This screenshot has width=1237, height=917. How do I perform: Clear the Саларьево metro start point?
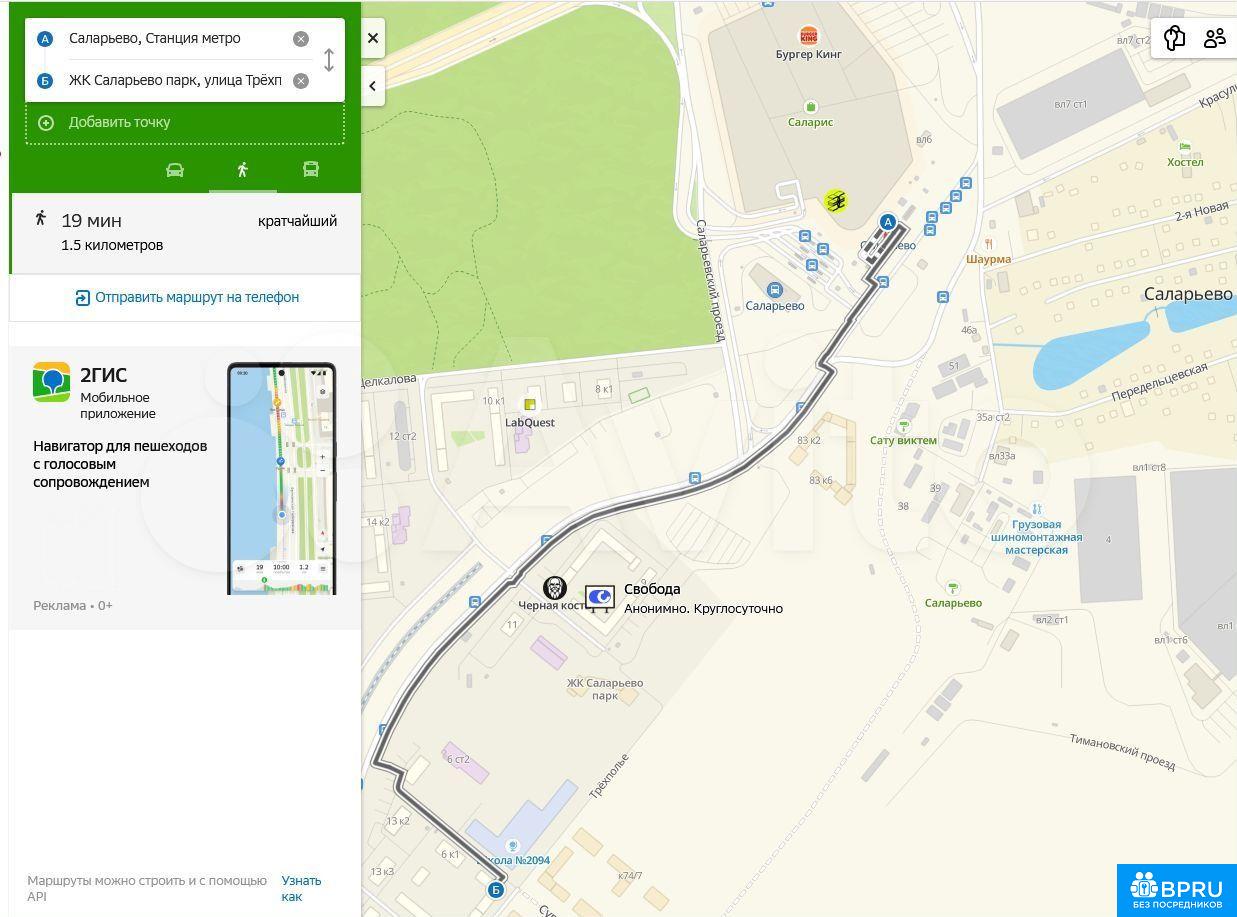point(300,39)
